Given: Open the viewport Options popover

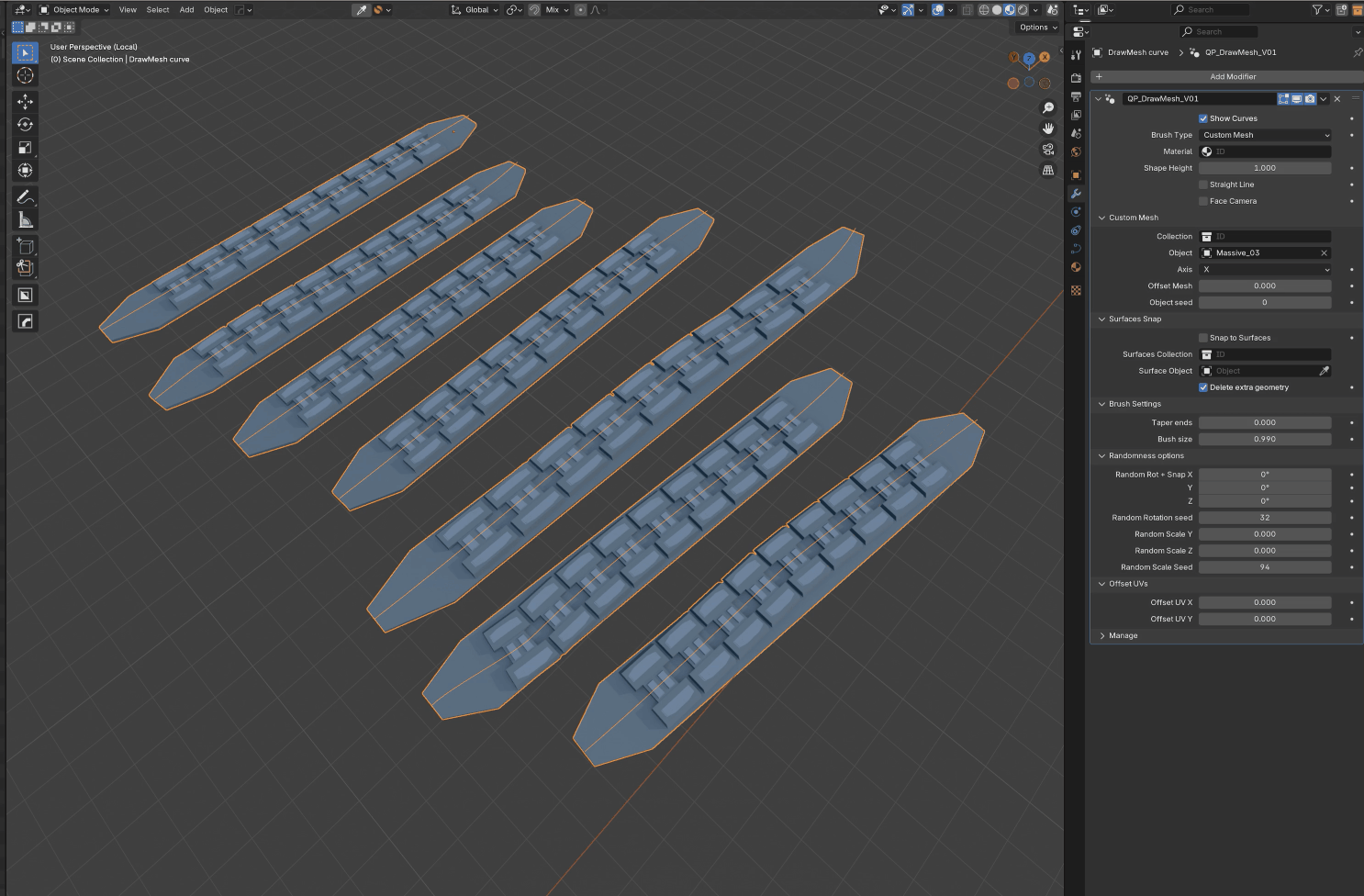Looking at the screenshot, I should [x=1037, y=28].
